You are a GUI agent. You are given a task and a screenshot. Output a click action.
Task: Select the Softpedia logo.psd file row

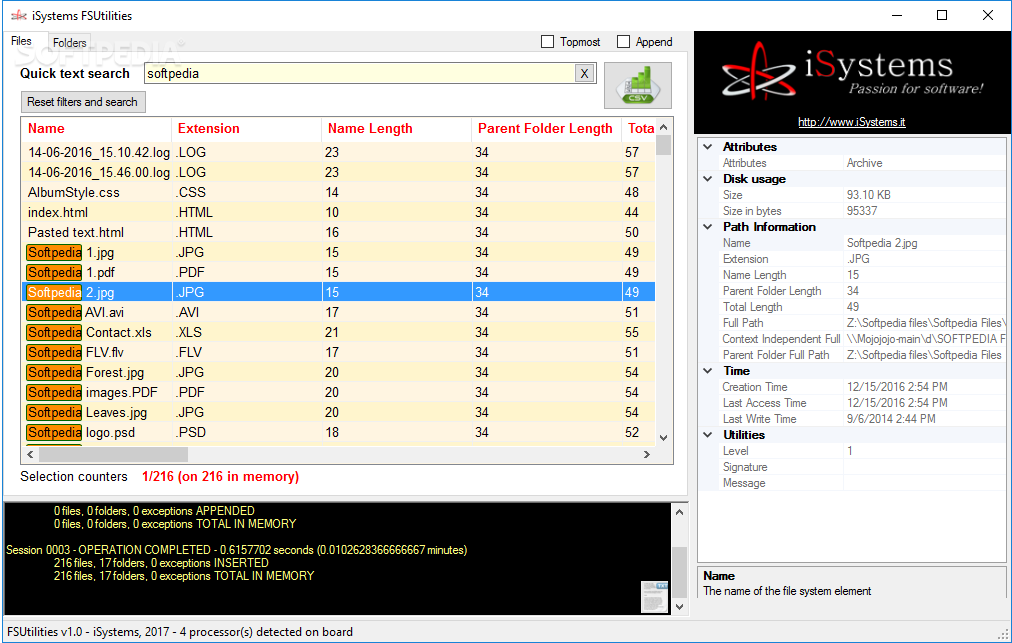339,433
